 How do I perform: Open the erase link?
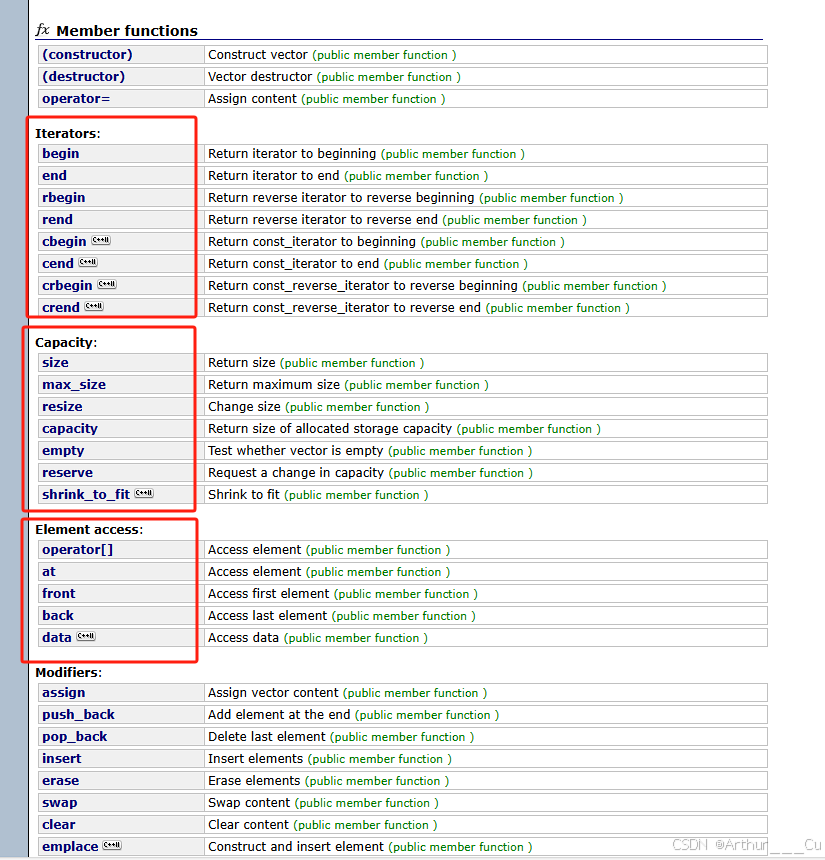click(60, 780)
